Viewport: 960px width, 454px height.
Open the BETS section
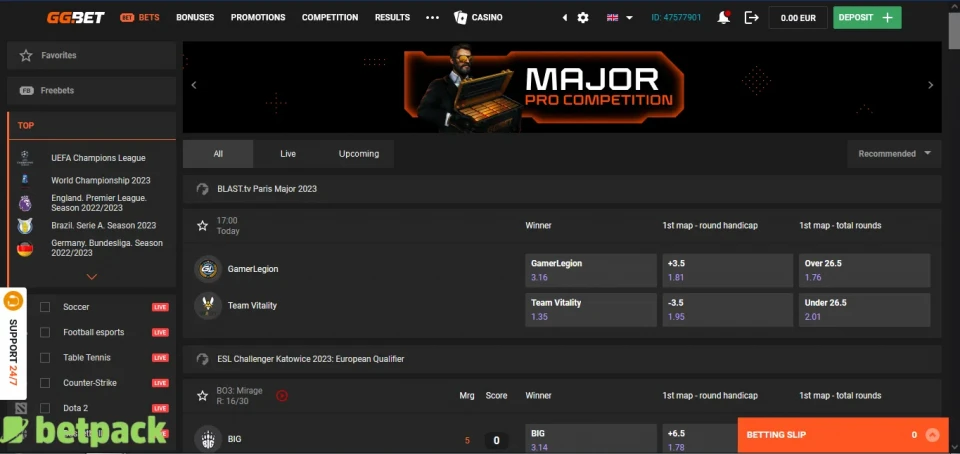pyautogui.click(x=149, y=18)
